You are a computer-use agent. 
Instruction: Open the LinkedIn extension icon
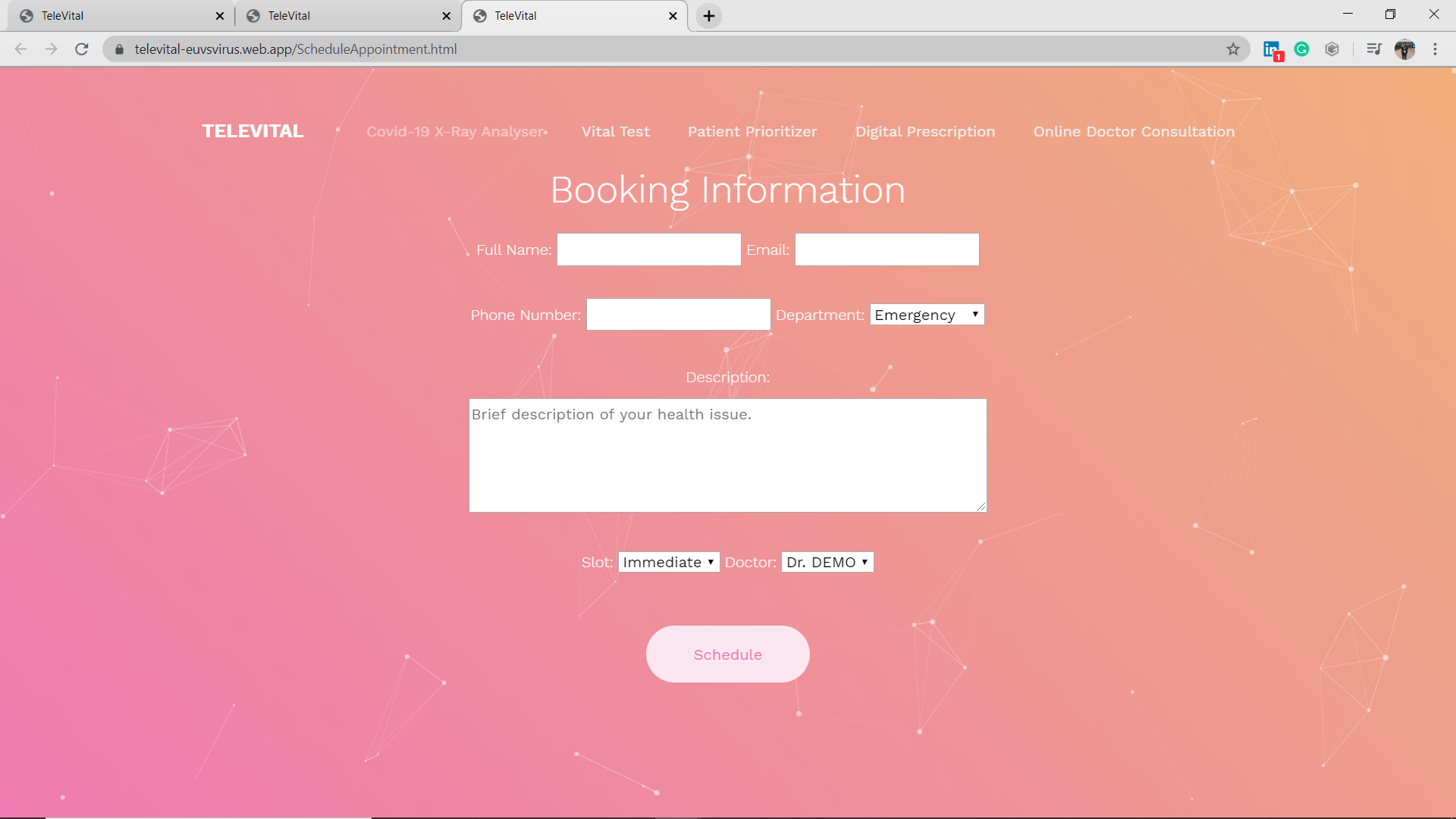pyautogui.click(x=1272, y=49)
